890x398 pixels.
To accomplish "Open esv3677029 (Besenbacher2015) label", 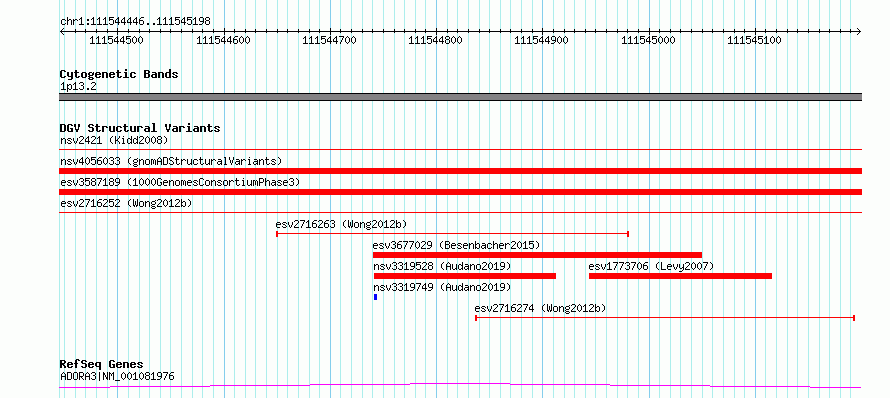I will [456, 245].
